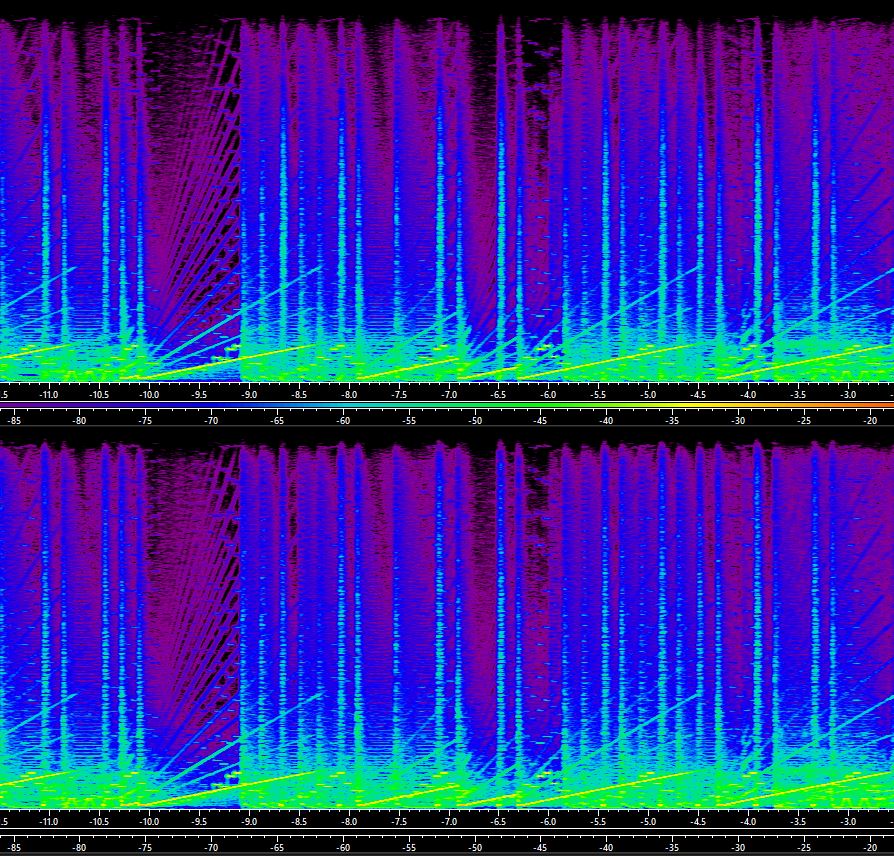
Task: Click -80 on the lower dB color scale
Action: pyautogui.click(x=80, y=847)
